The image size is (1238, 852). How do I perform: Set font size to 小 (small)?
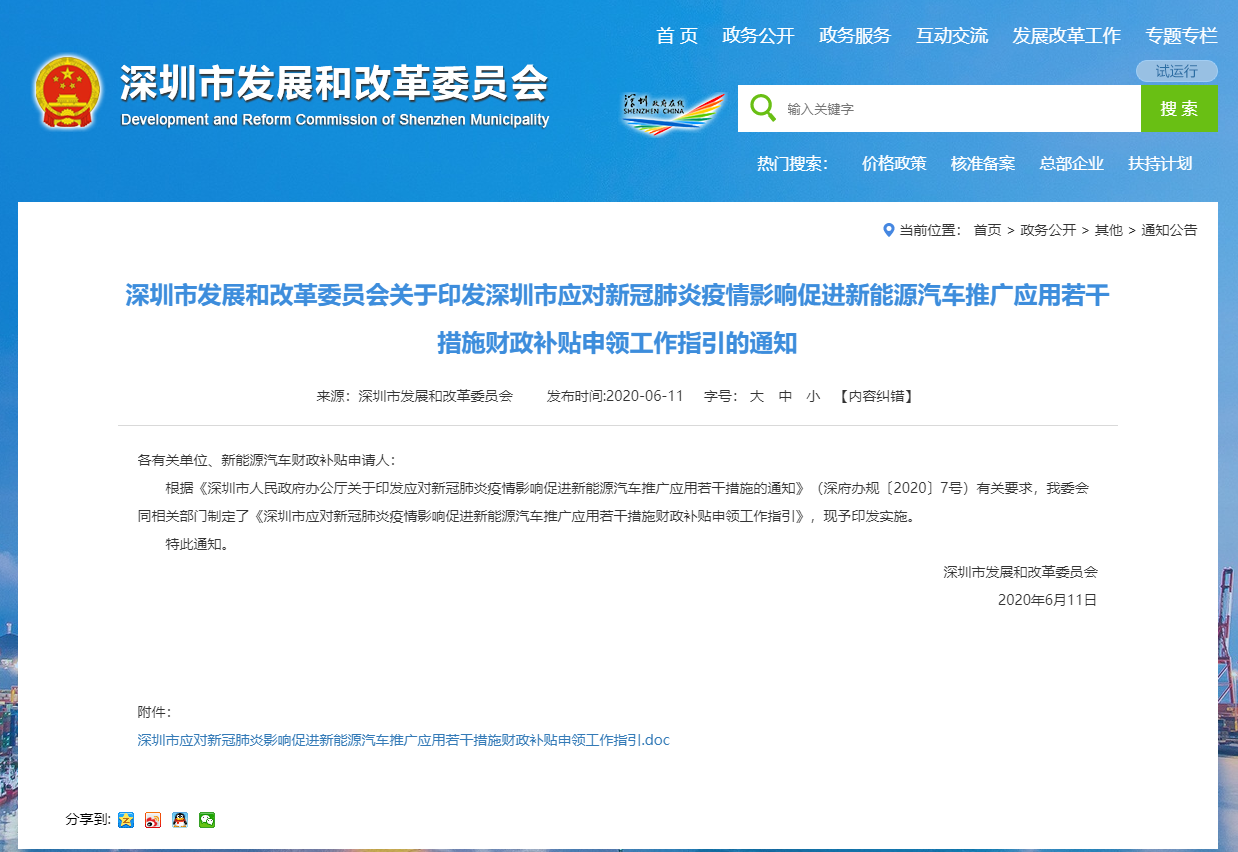(813, 396)
